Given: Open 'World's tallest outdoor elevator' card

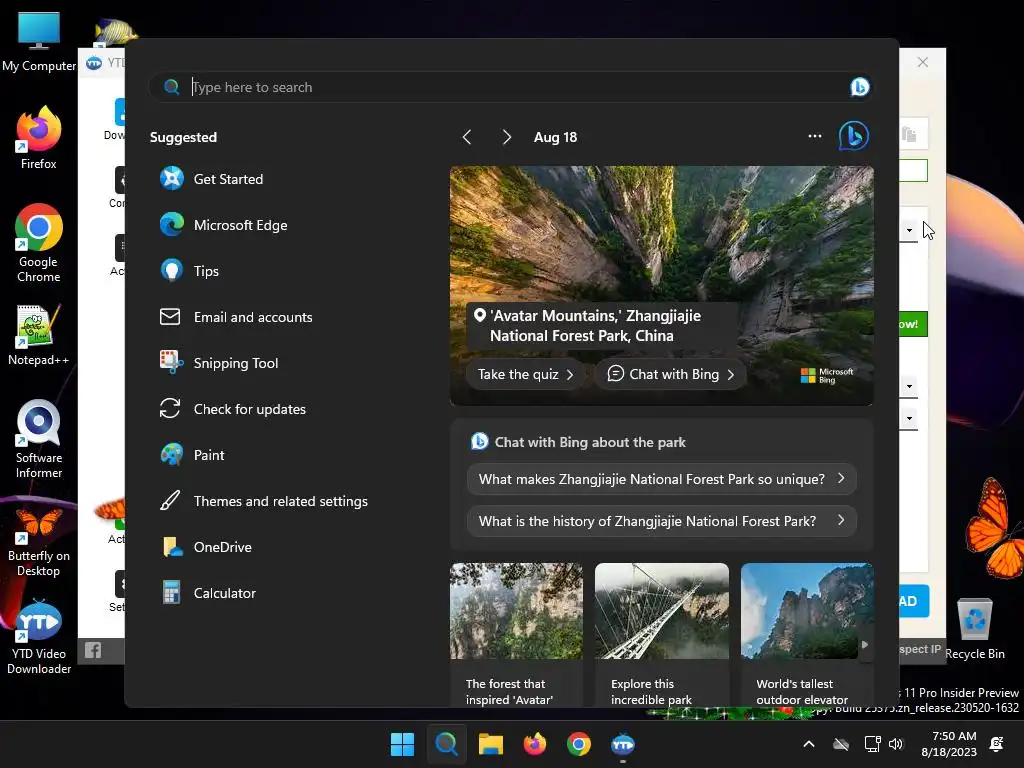Looking at the screenshot, I should click(x=807, y=635).
